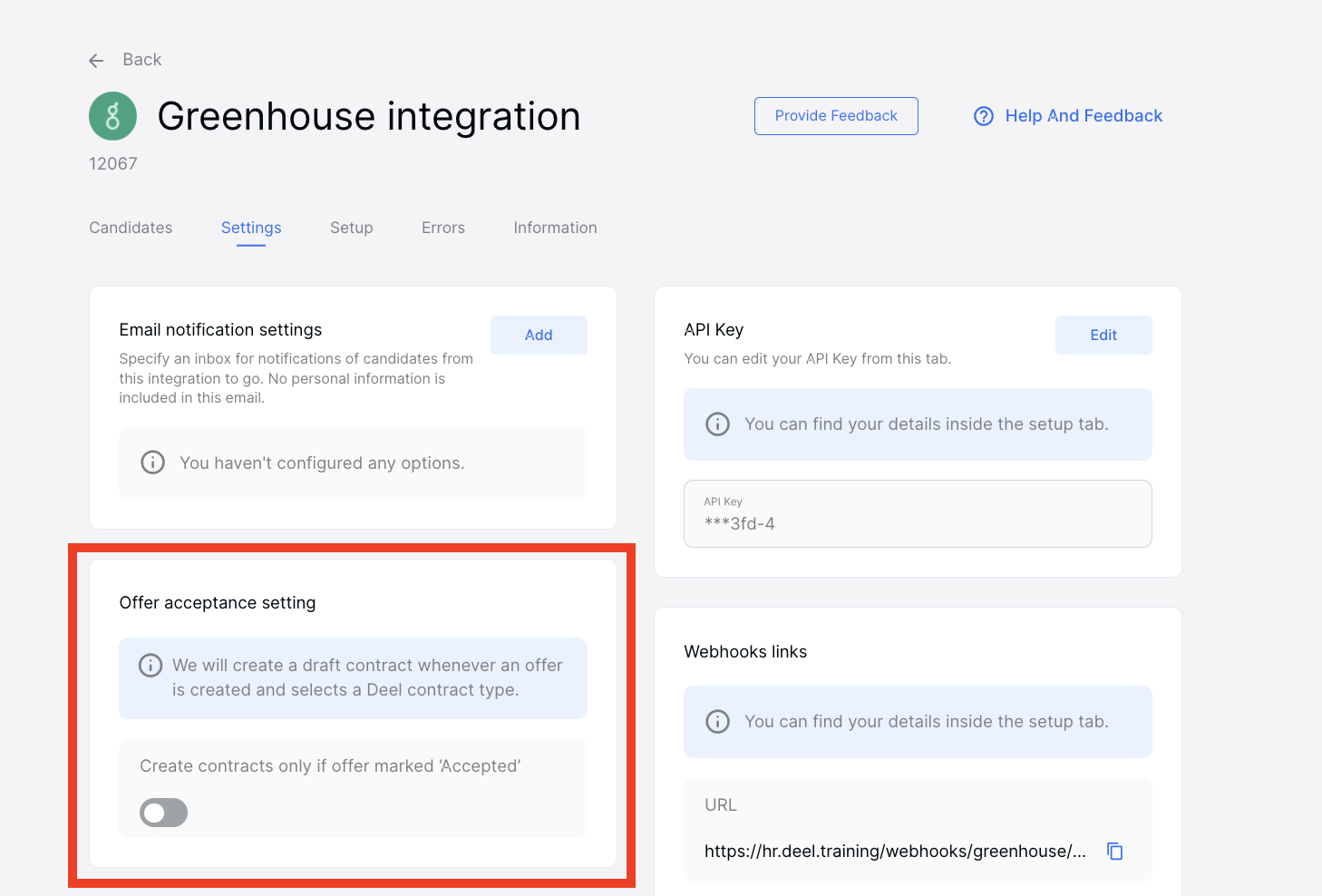
Task: Click the Help question mark icon
Action: (984, 116)
